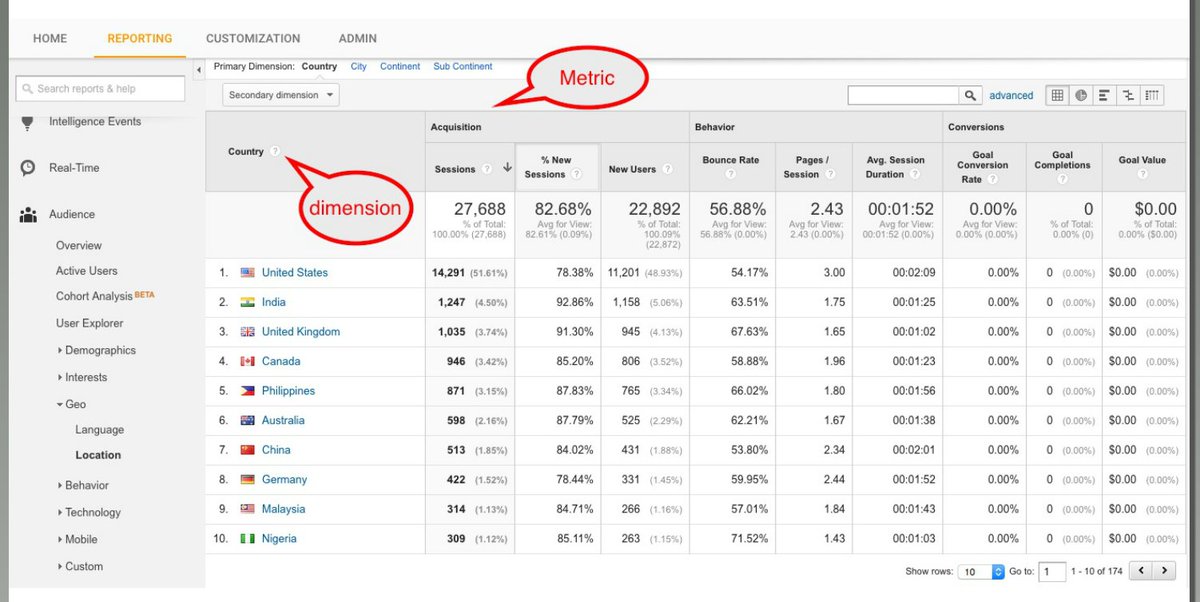Image resolution: width=1200 pixels, height=602 pixels.
Task: Open the Secondary dimension dropdown
Action: click(x=281, y=95)
